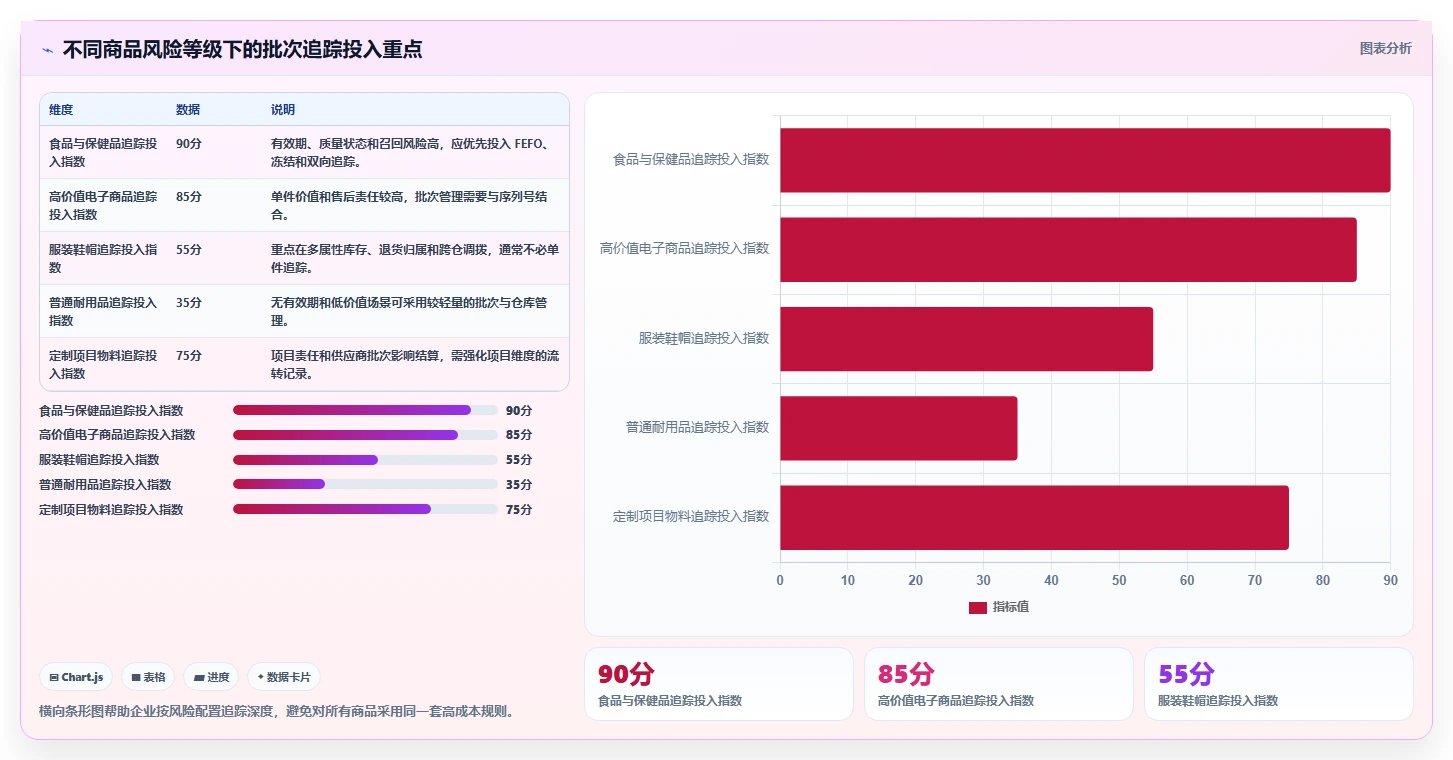The width and height of the screenshot is (1453, 760).
Task: Click the 指标值 legend text
Action: (1011, 608)
